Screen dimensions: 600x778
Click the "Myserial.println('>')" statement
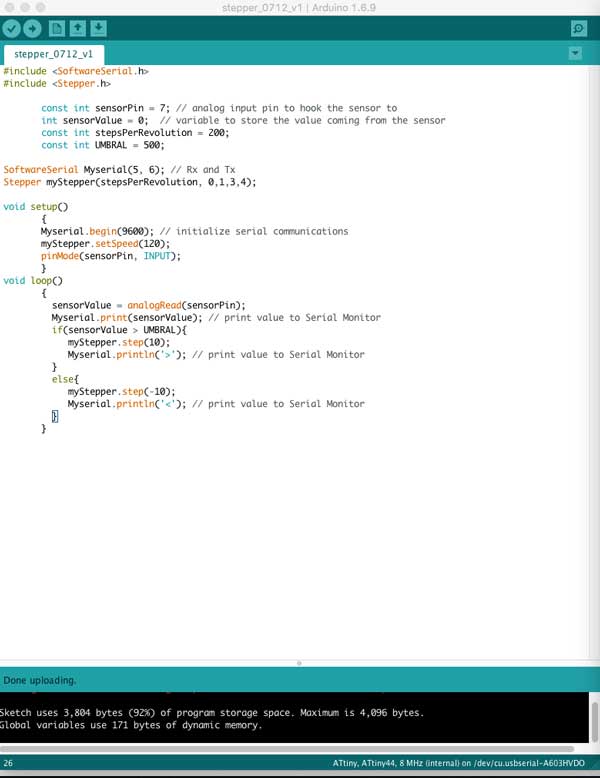pyautogui.click(x=127, y=354)
